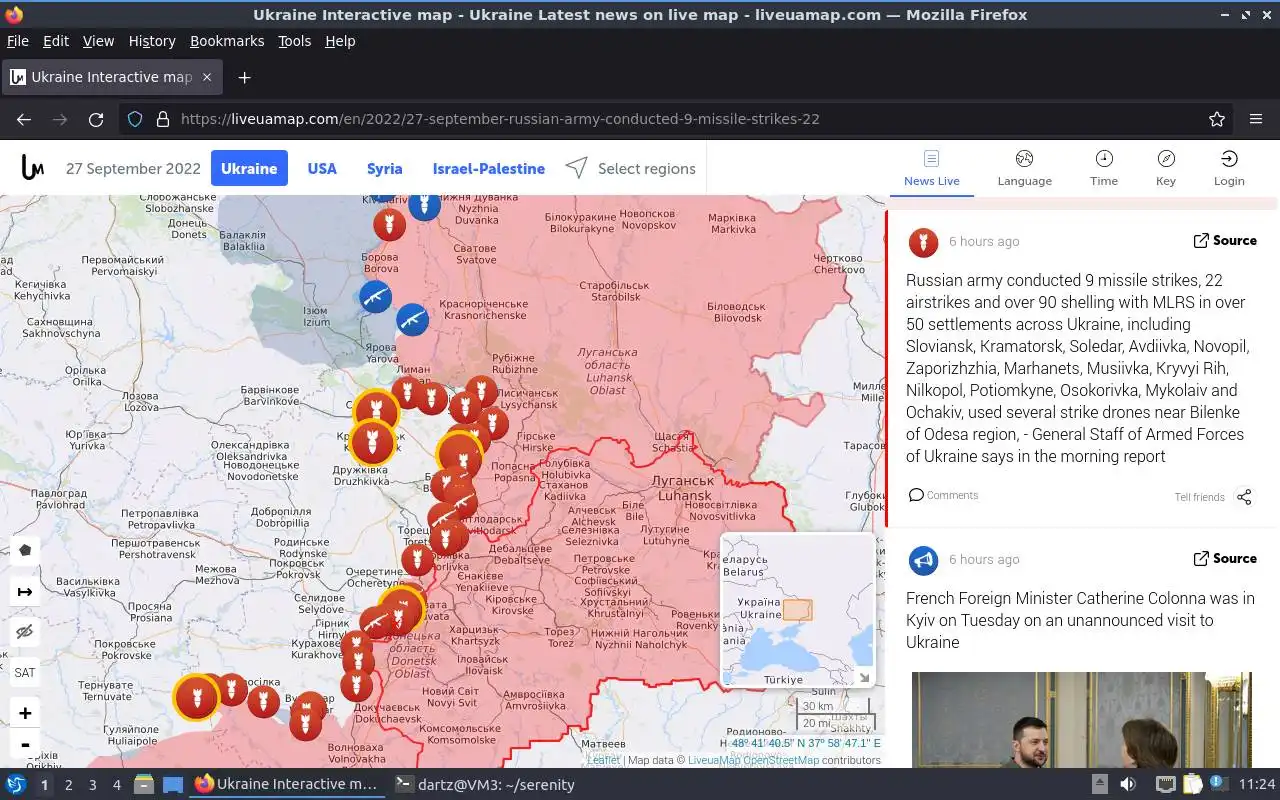
Task: Open the Language panel
Action: [x=1024, y=168]
